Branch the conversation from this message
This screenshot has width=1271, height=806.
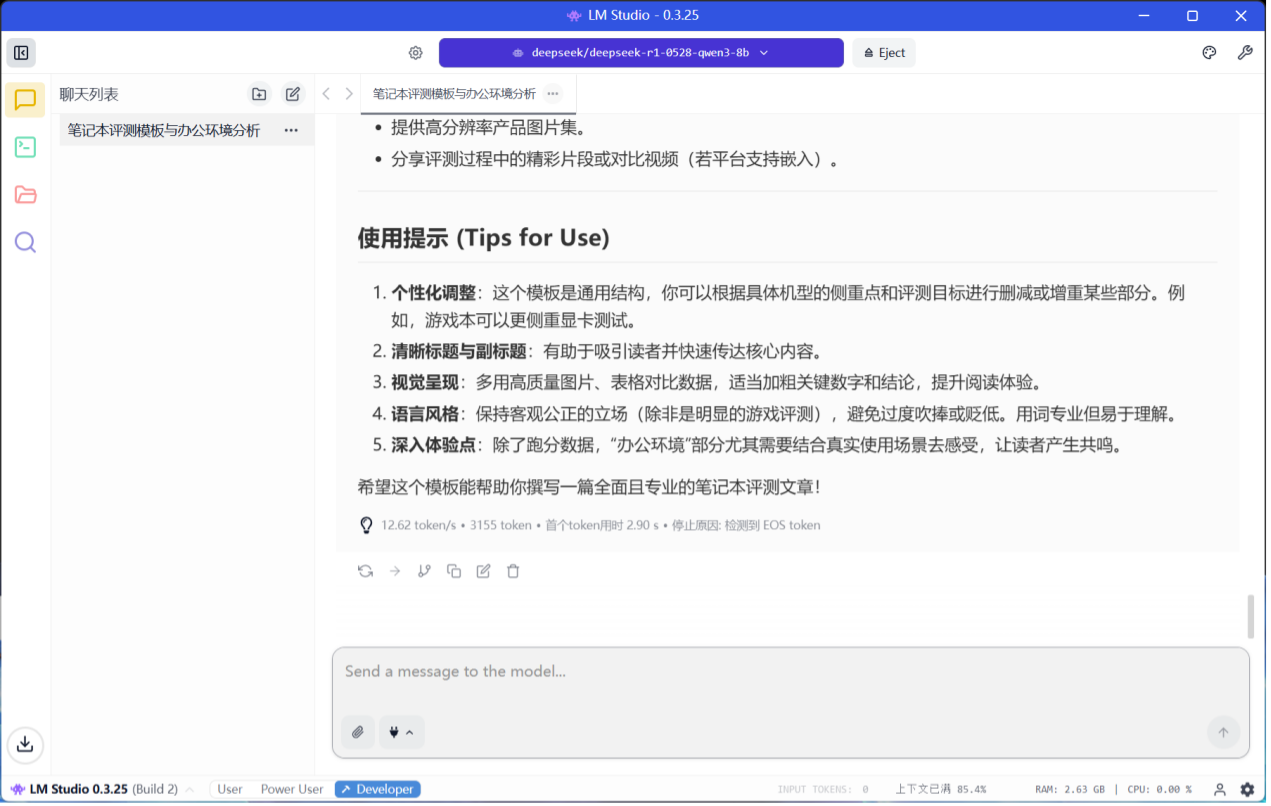pyautogui.click(x=424, y=571)
